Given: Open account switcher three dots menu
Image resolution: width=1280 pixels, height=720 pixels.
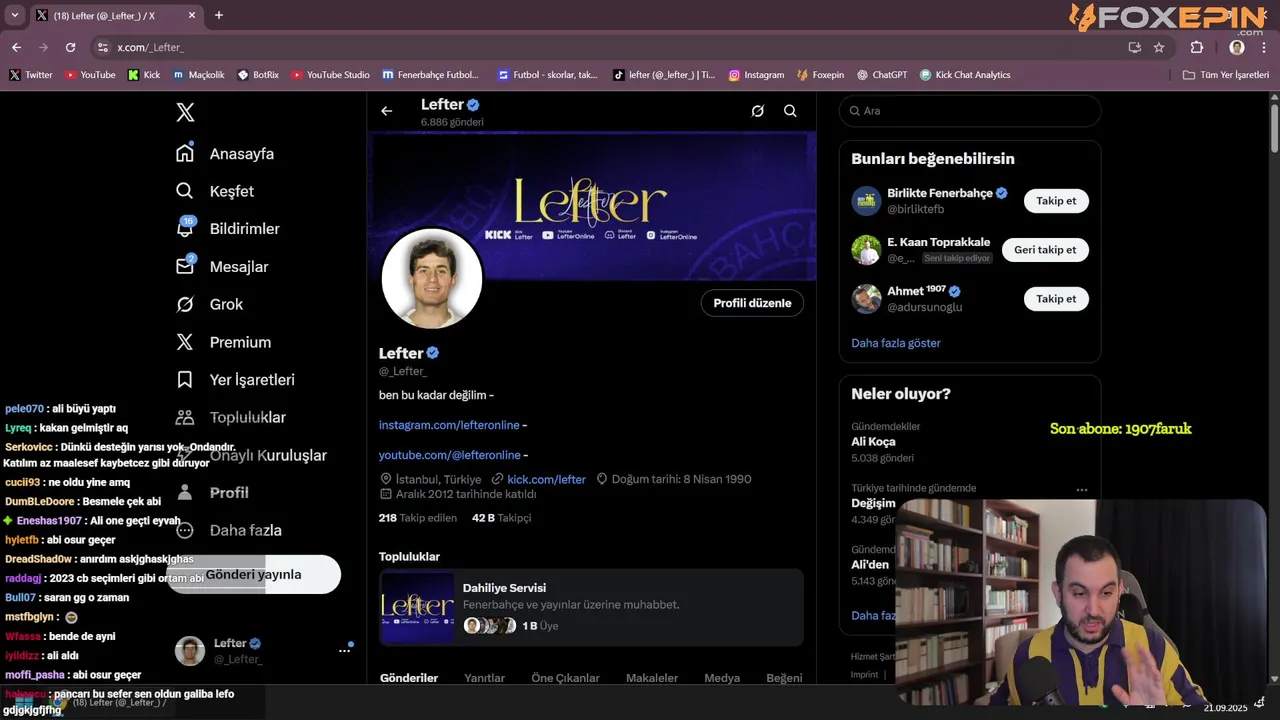Looking at the screenshot, I should point(344,650).
